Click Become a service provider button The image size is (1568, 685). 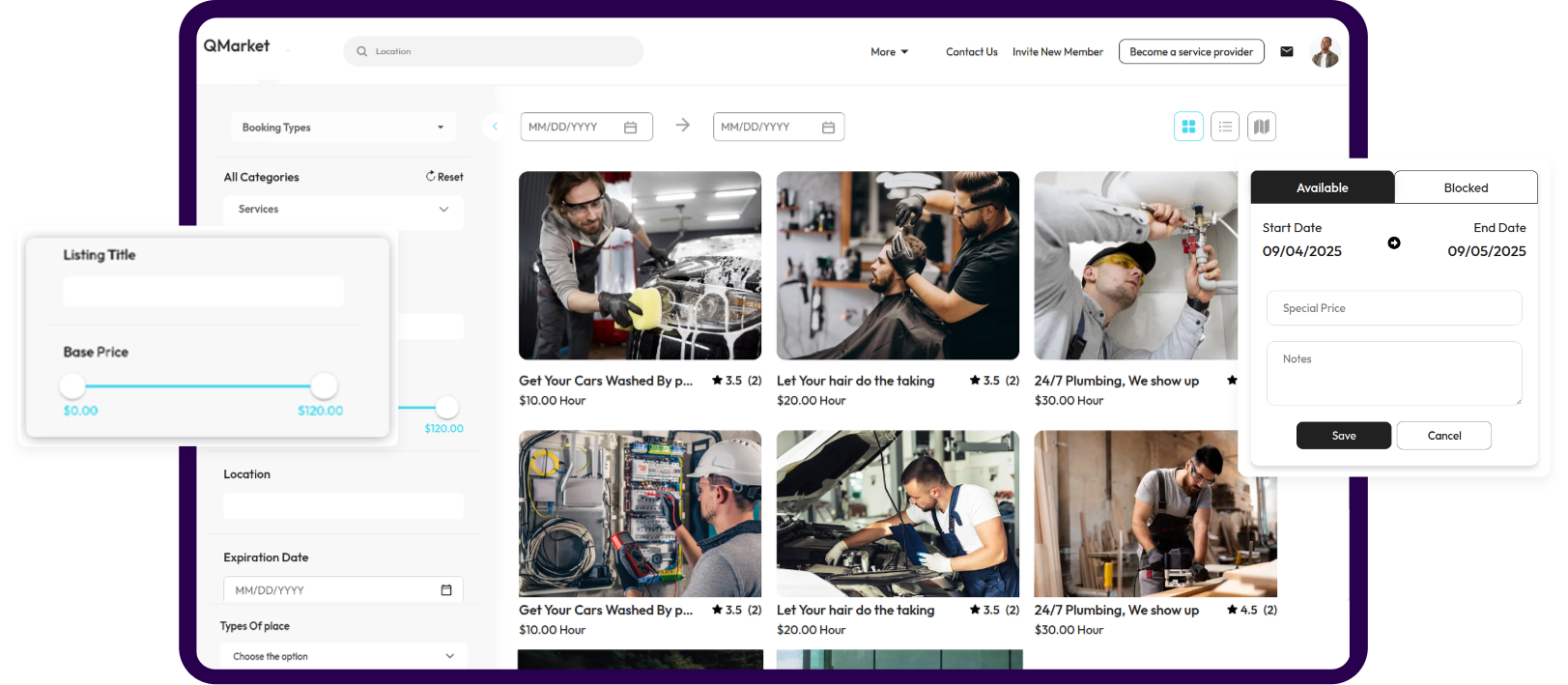click(x=1191, y=52)
